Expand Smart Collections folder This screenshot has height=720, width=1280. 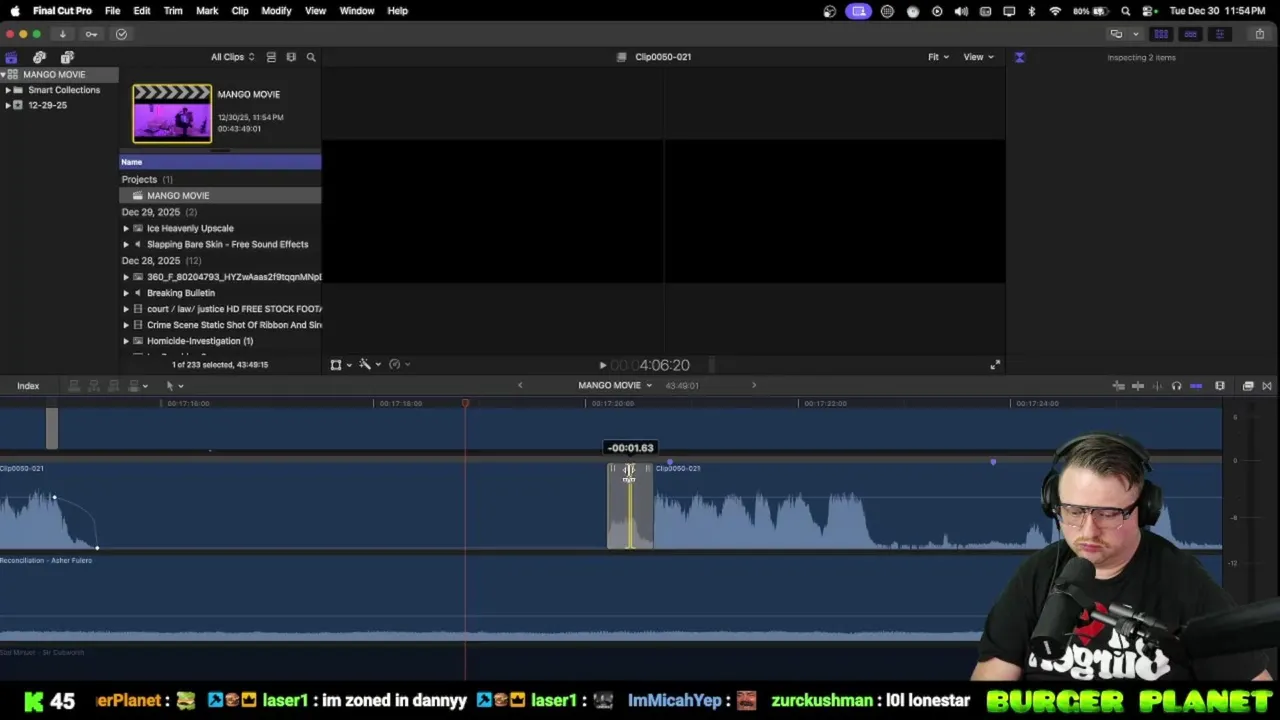pyautogui.click(x=8, y=90)
